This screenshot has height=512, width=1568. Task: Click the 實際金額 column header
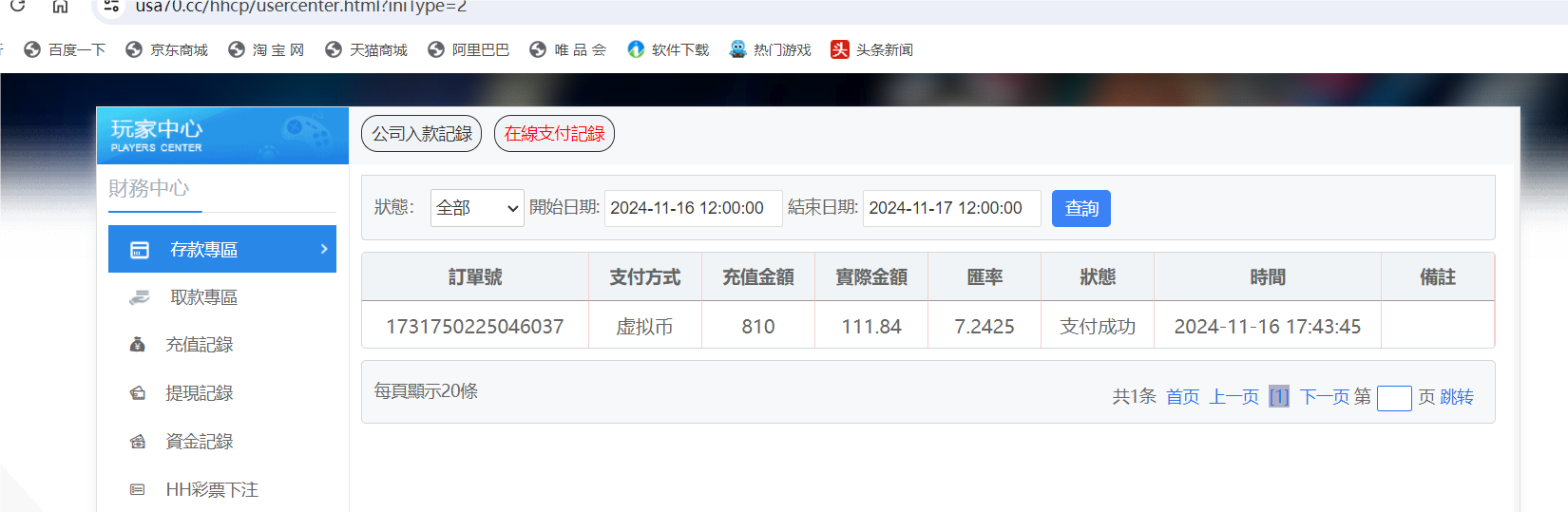(871, 277)
